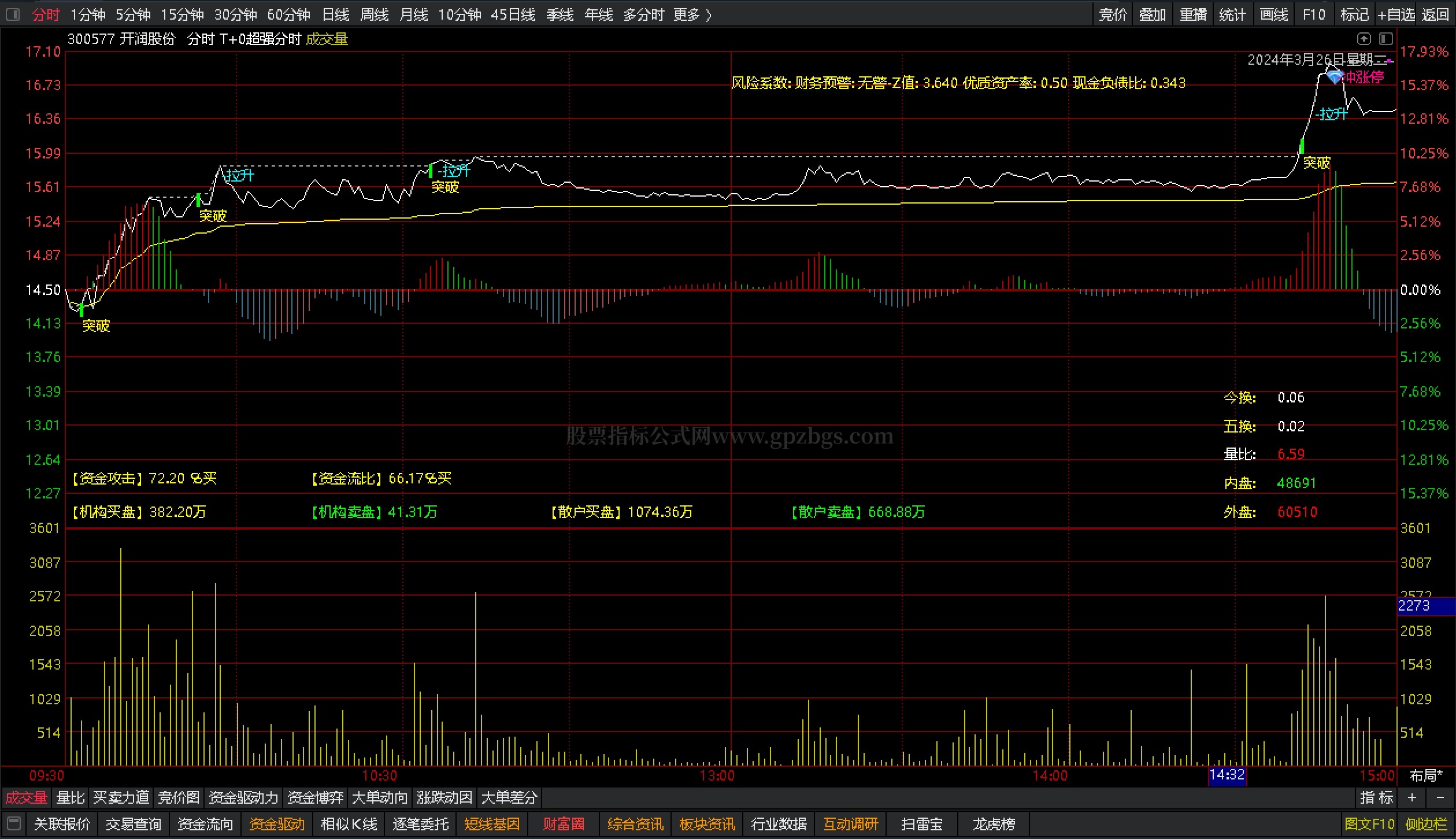
Task: Click the up-arrow icon above the chart
Action: coord(1364,39)
